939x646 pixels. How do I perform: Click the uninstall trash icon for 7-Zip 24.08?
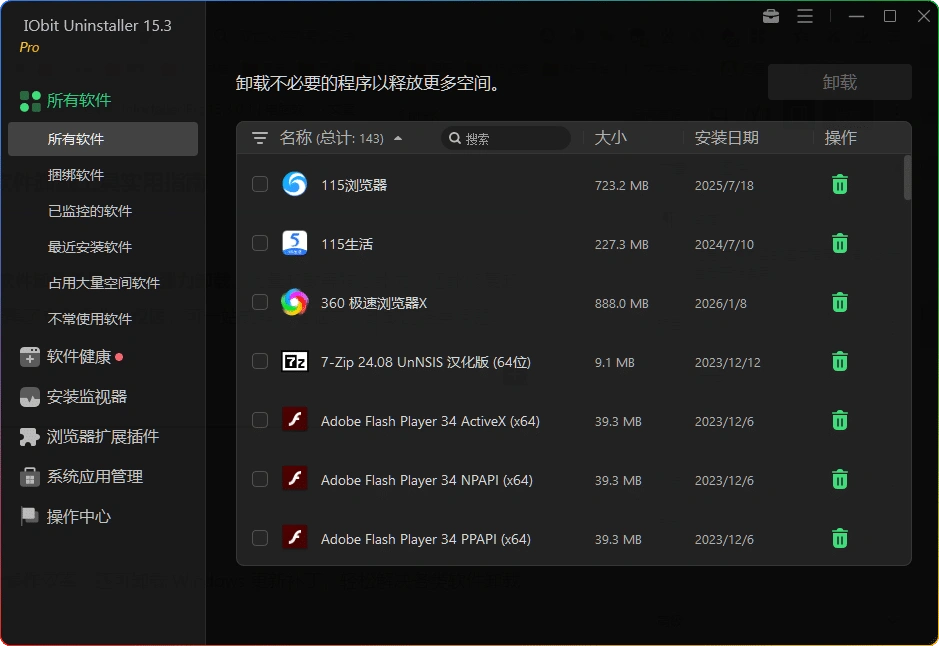pyautogui.click(x=839, y=361)
